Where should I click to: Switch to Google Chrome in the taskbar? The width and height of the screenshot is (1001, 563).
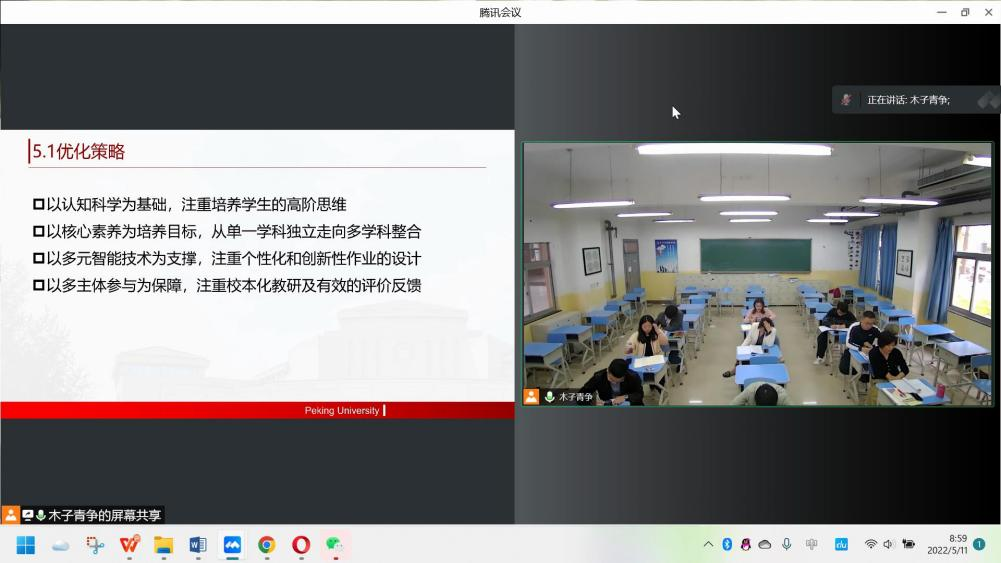(x=266, y=545)
